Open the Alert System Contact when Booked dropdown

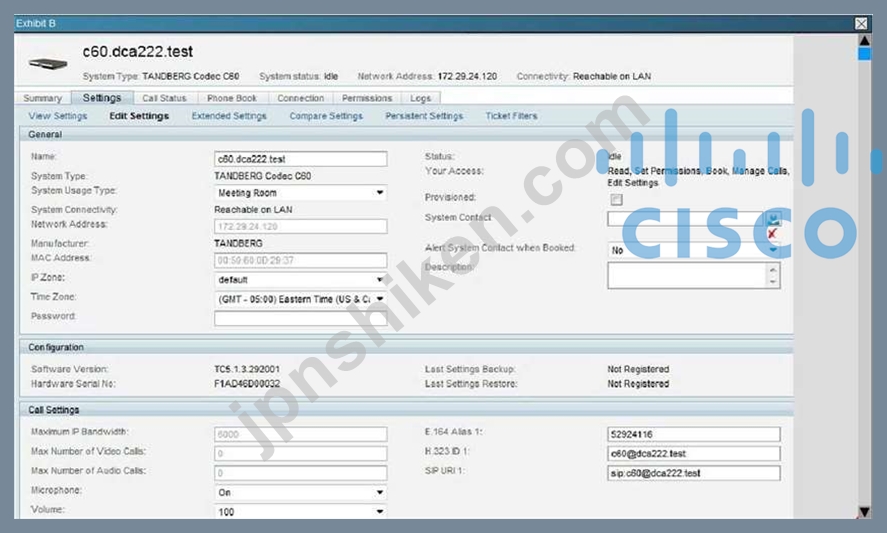tap(694, 250)
